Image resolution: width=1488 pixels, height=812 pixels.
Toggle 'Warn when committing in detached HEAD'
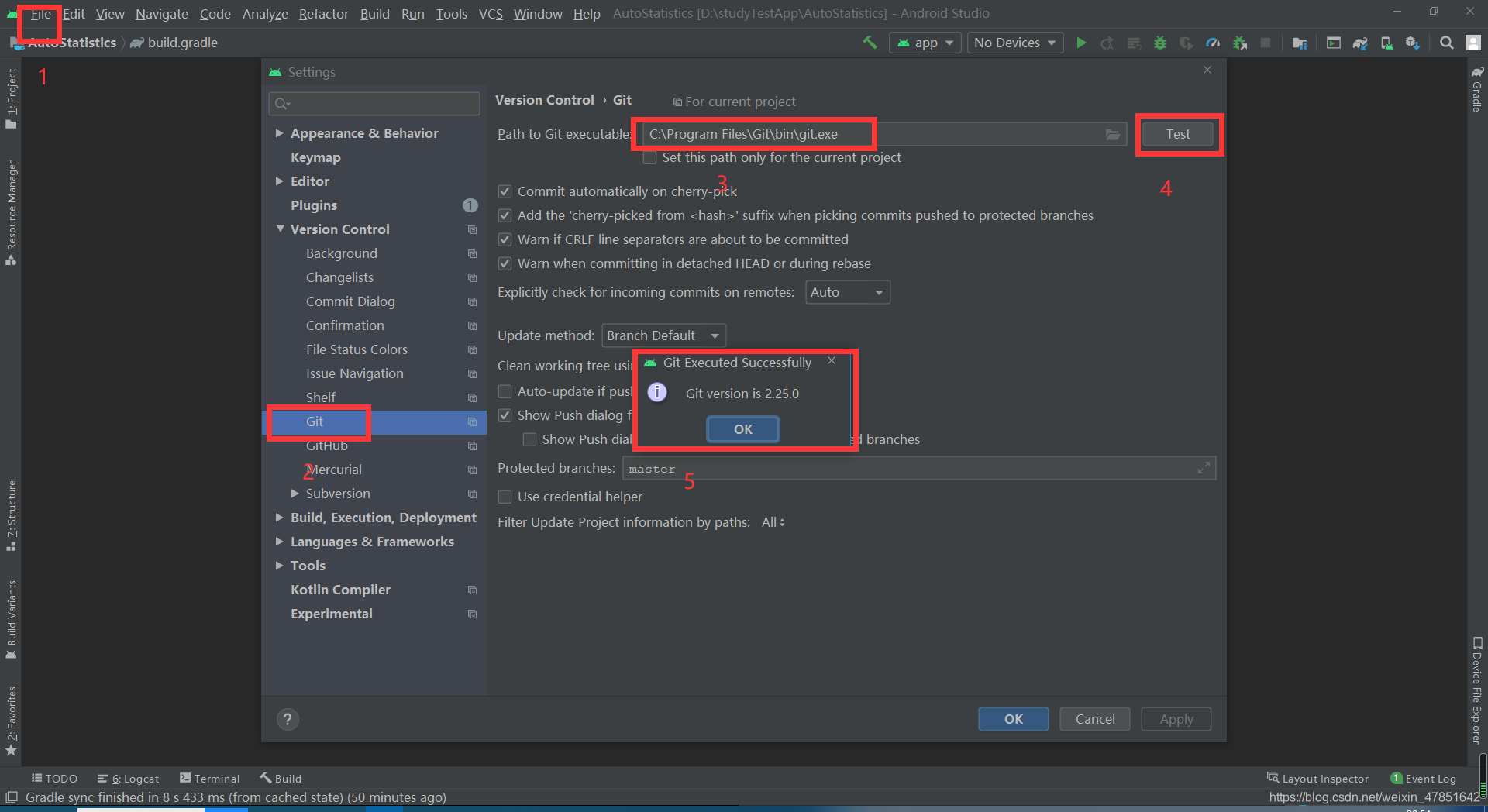[505, 263]
